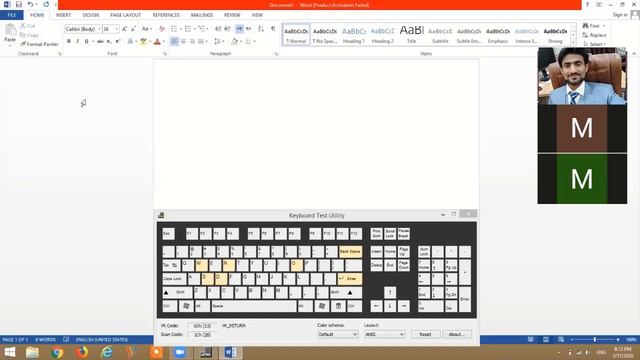Apply text highlight color
Image resolution: width=640 pixels, height=360 pixels.
click(x=143, y=41)
